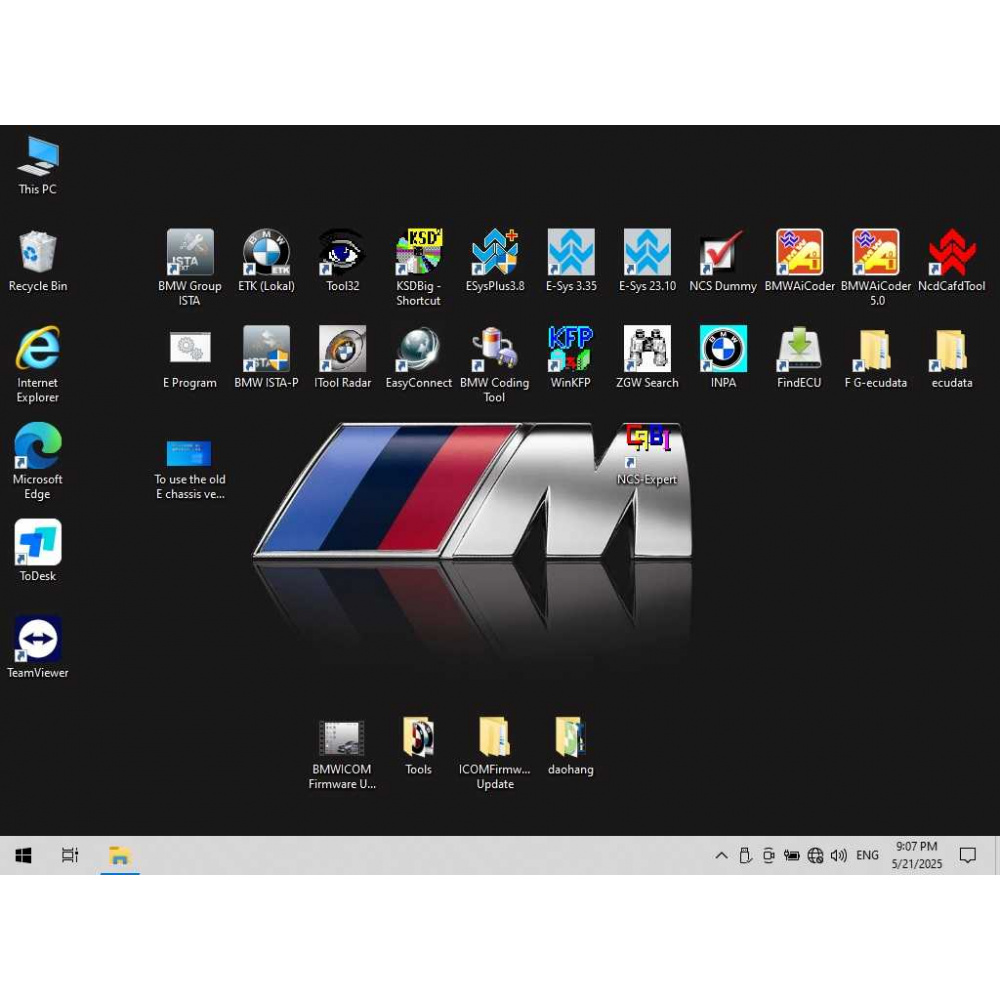Click the network globe tray icon
Image resolution: width=1000 pixels, height=1000 pixels.
click(815, 855)
